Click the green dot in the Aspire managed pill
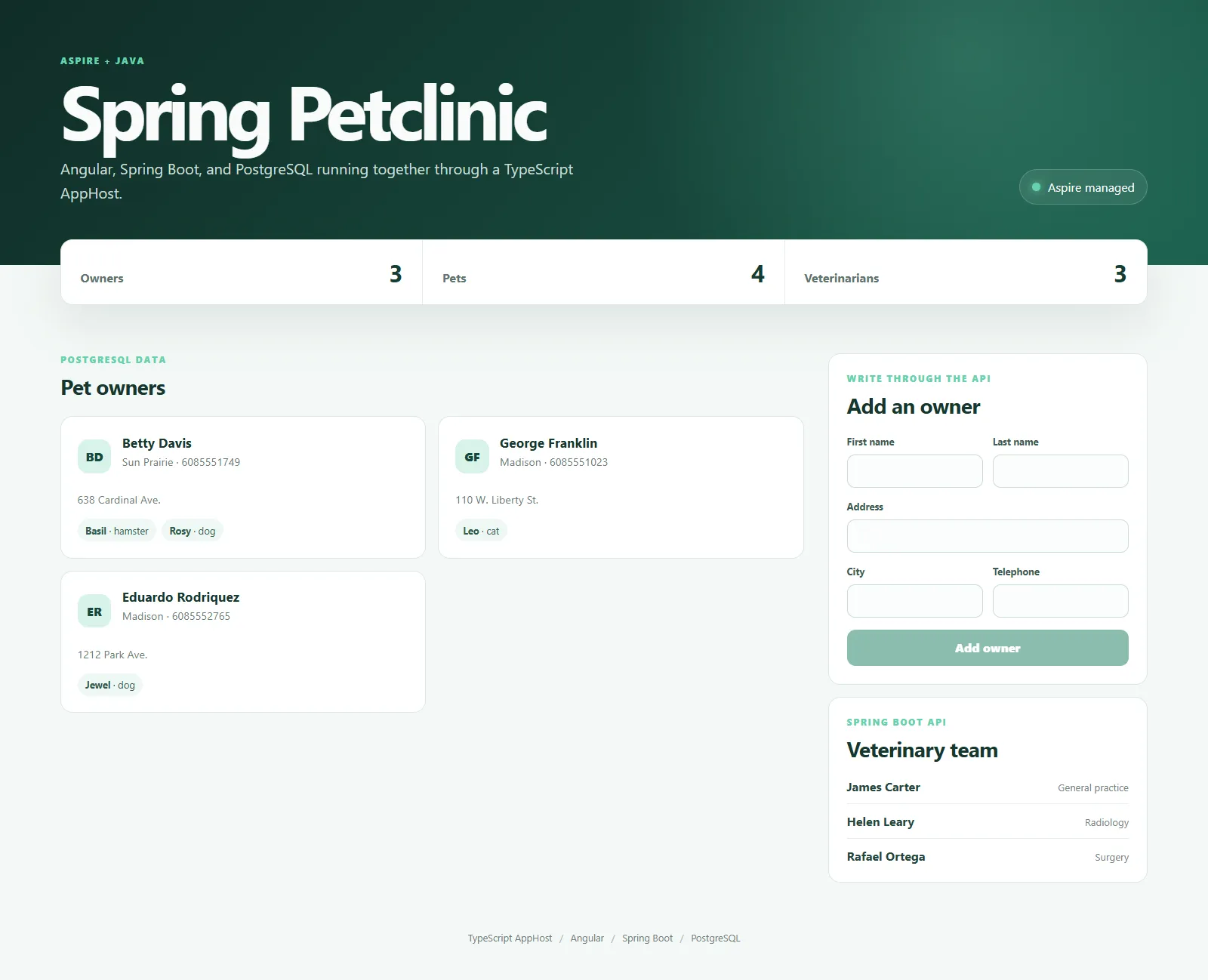1208x980 pixels. point(1037,187)
